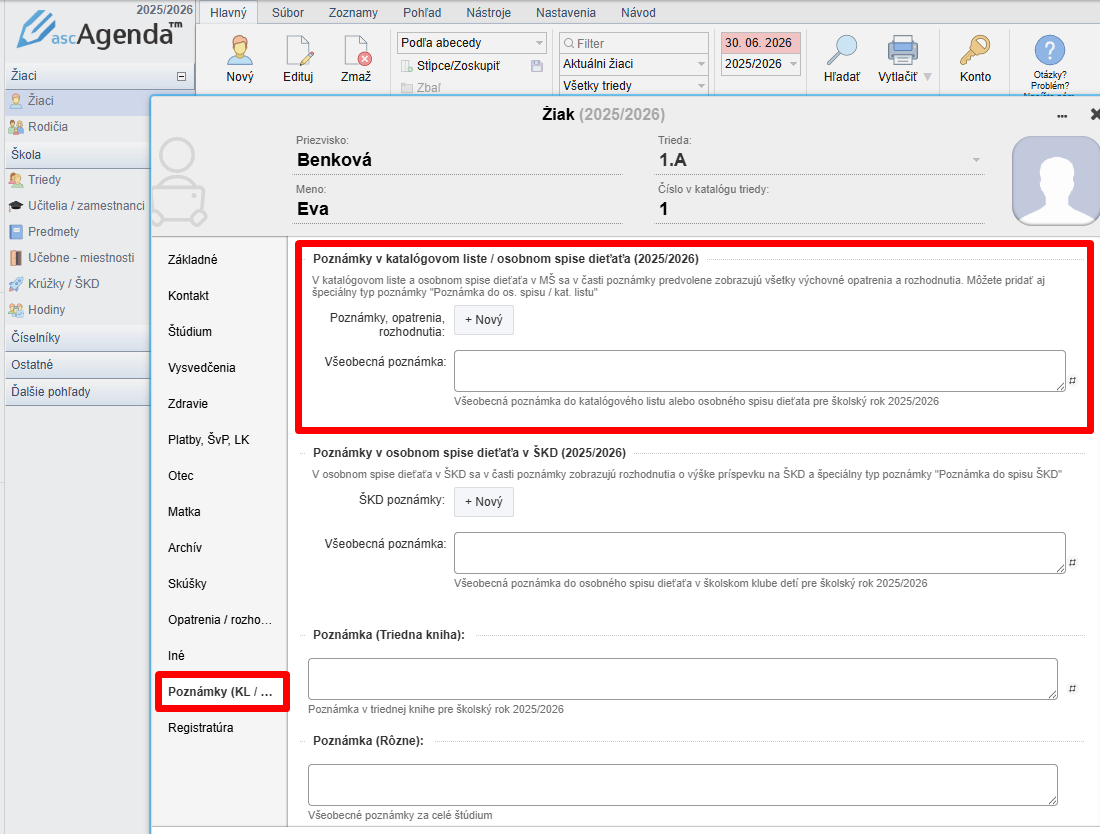This screenshot has height=834, width=1100.
Task: Click the student photo placeholder avatar
Action: click(x=1055, y=181)
